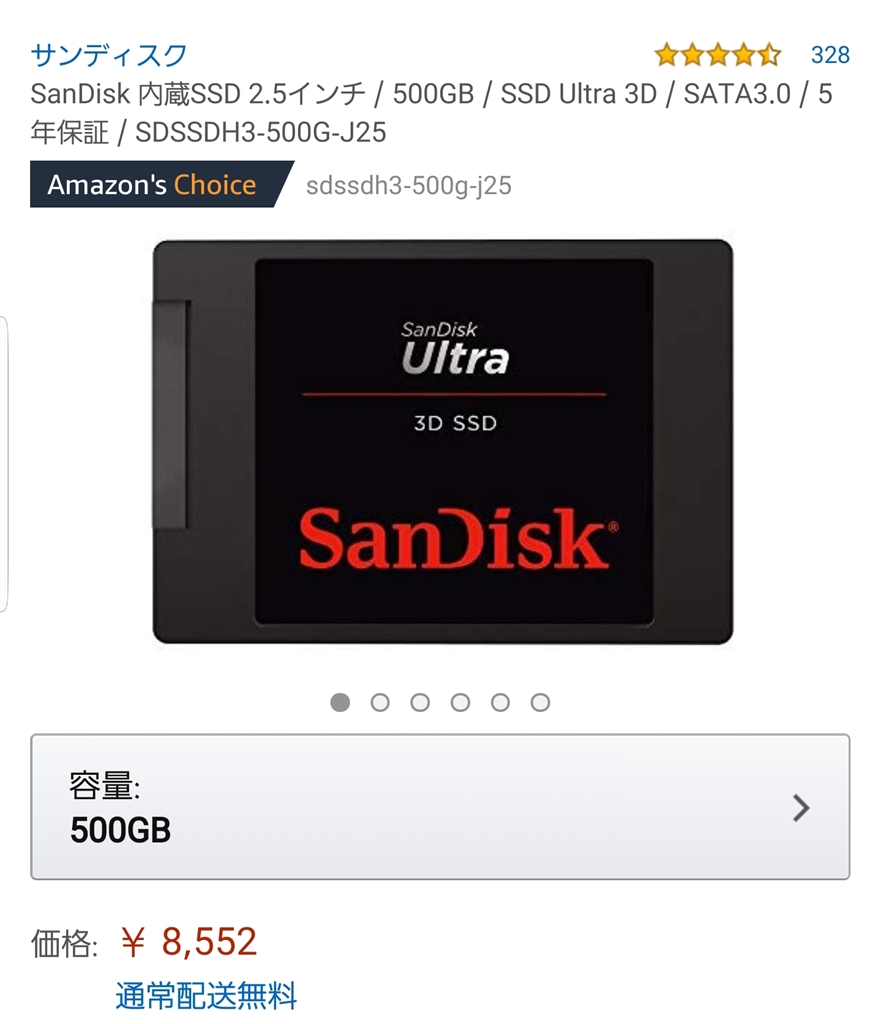The width and height of the screenshot is (879, 1024).
Task: Open the 通常配送無料 shipping link
Action: 206,996
